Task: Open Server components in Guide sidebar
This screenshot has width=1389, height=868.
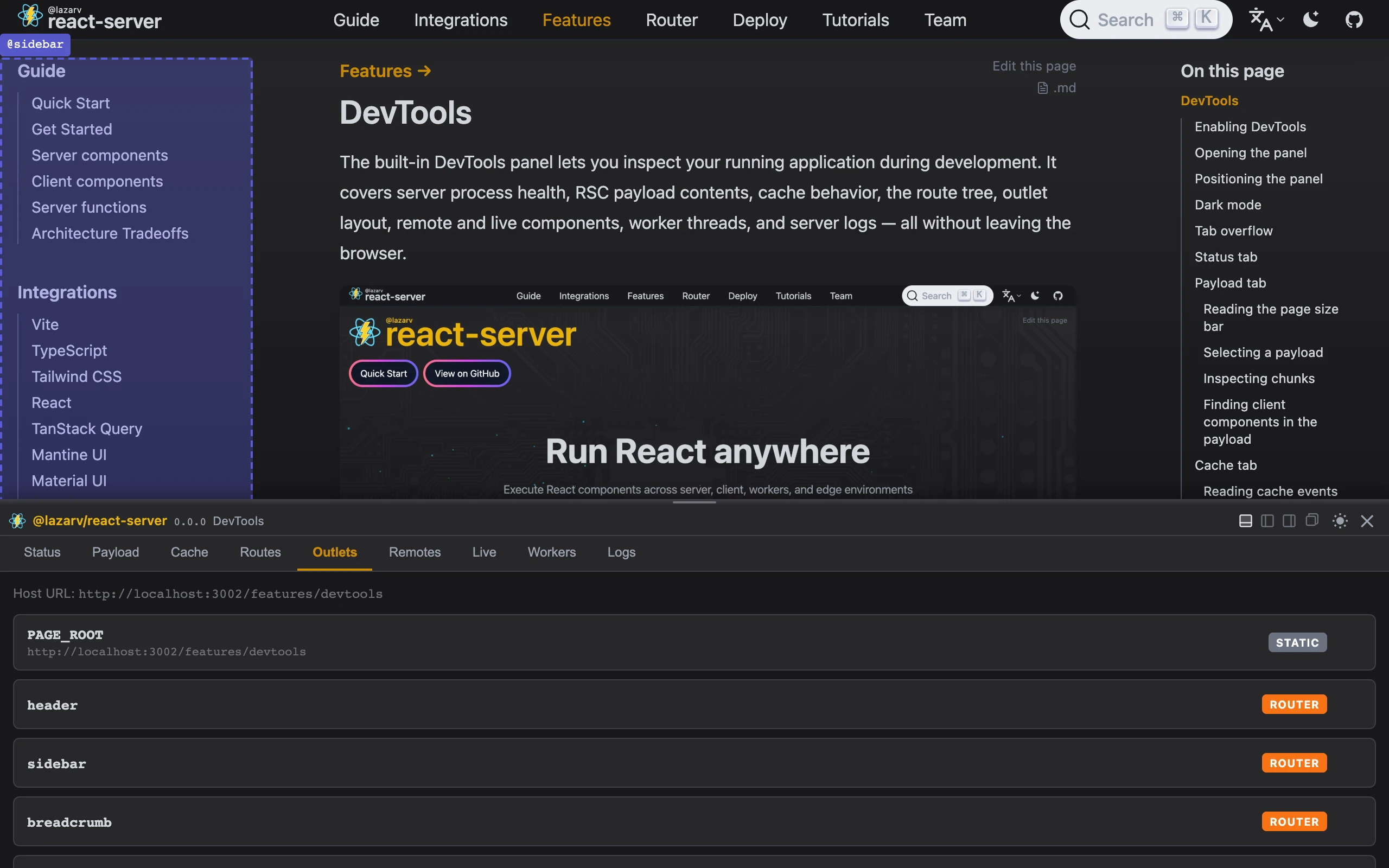Action: [x=99, y=155]
